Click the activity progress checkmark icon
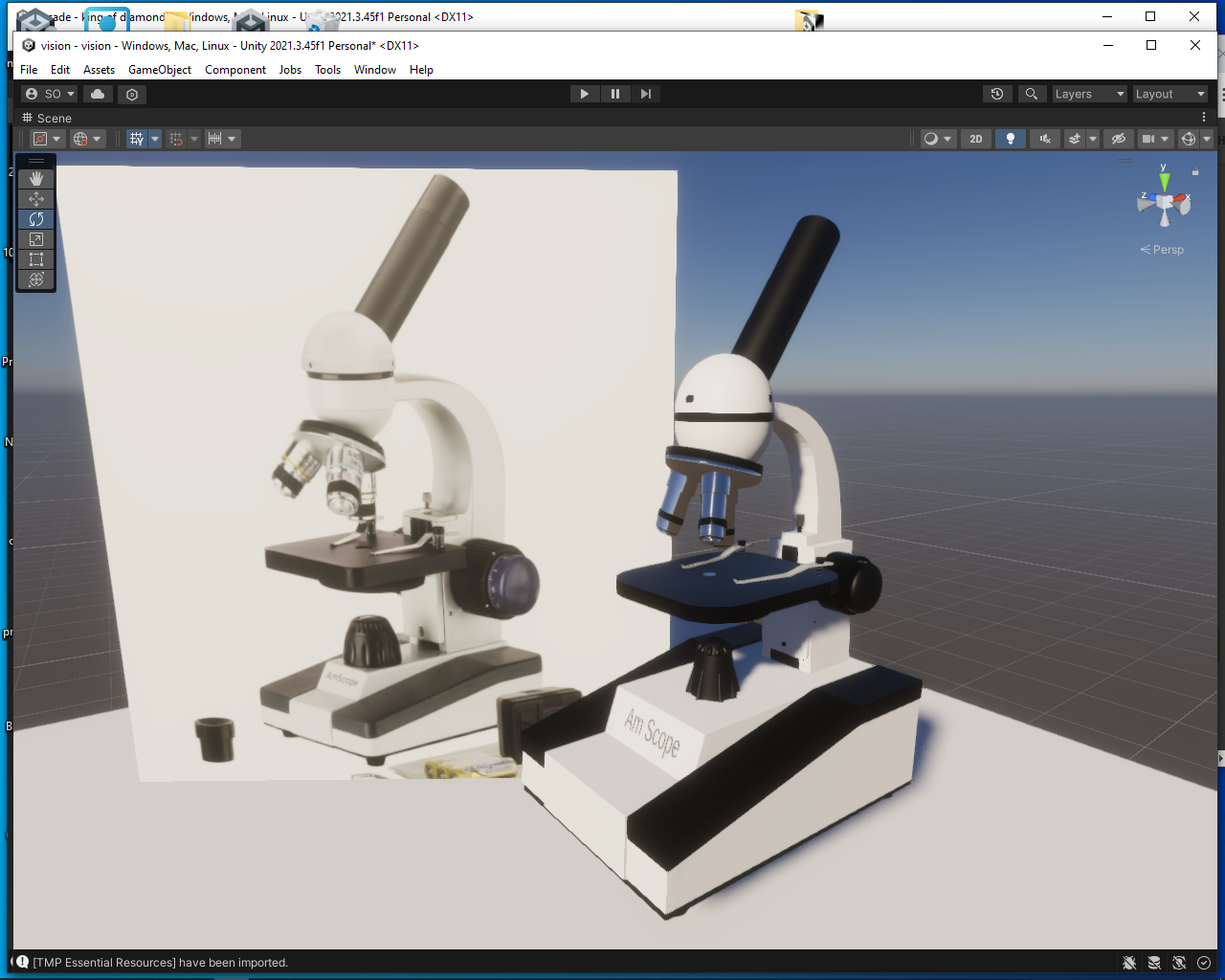Viewport: 1225px width, 980px height. [1204, 963]
